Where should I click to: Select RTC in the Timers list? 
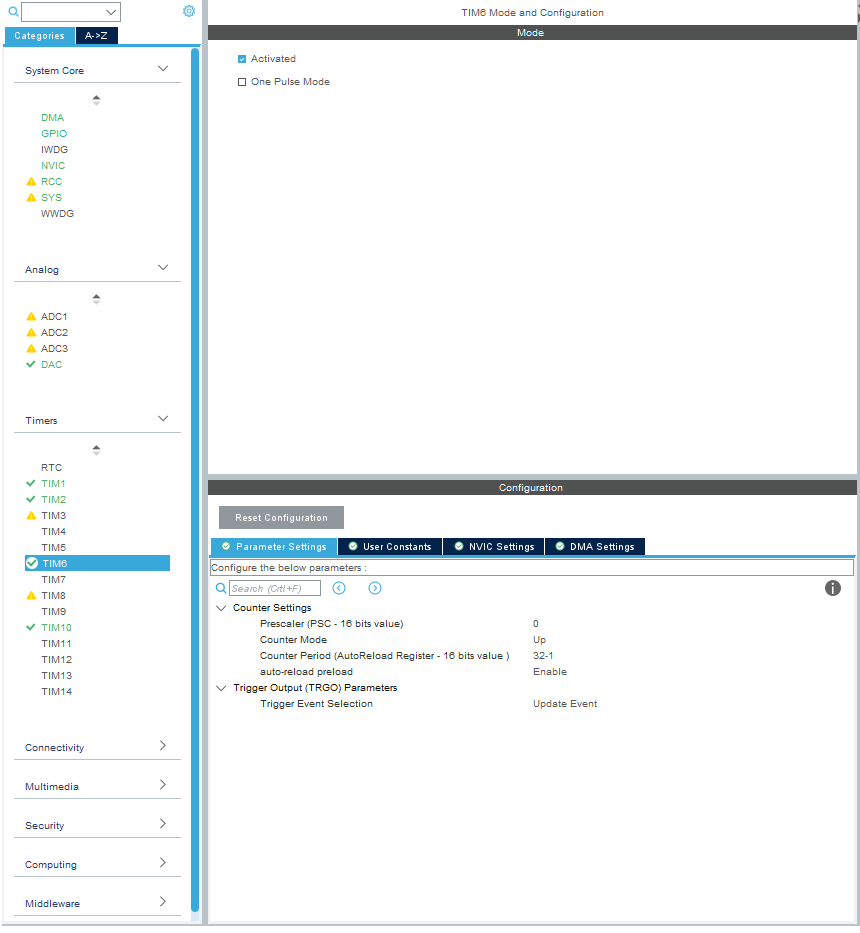tap(51, 468)
